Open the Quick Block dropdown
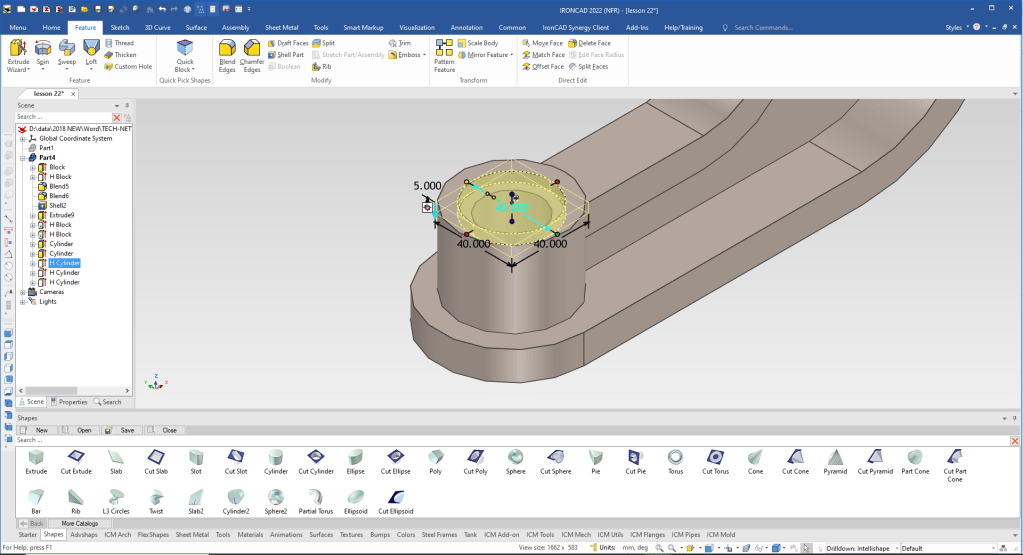The width and height of the screenshot is (1023, 555). 185,70
